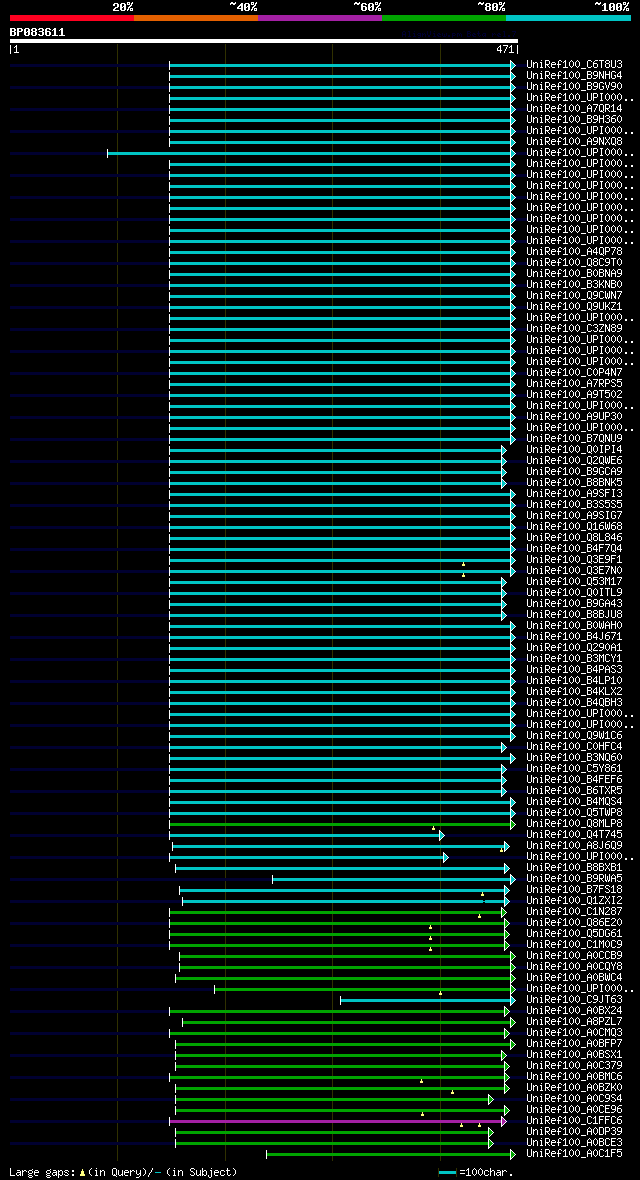This screenshot has width=640, height=1180.
Task: Click the =100char scale legend bar
Action: coord(447,1172)
